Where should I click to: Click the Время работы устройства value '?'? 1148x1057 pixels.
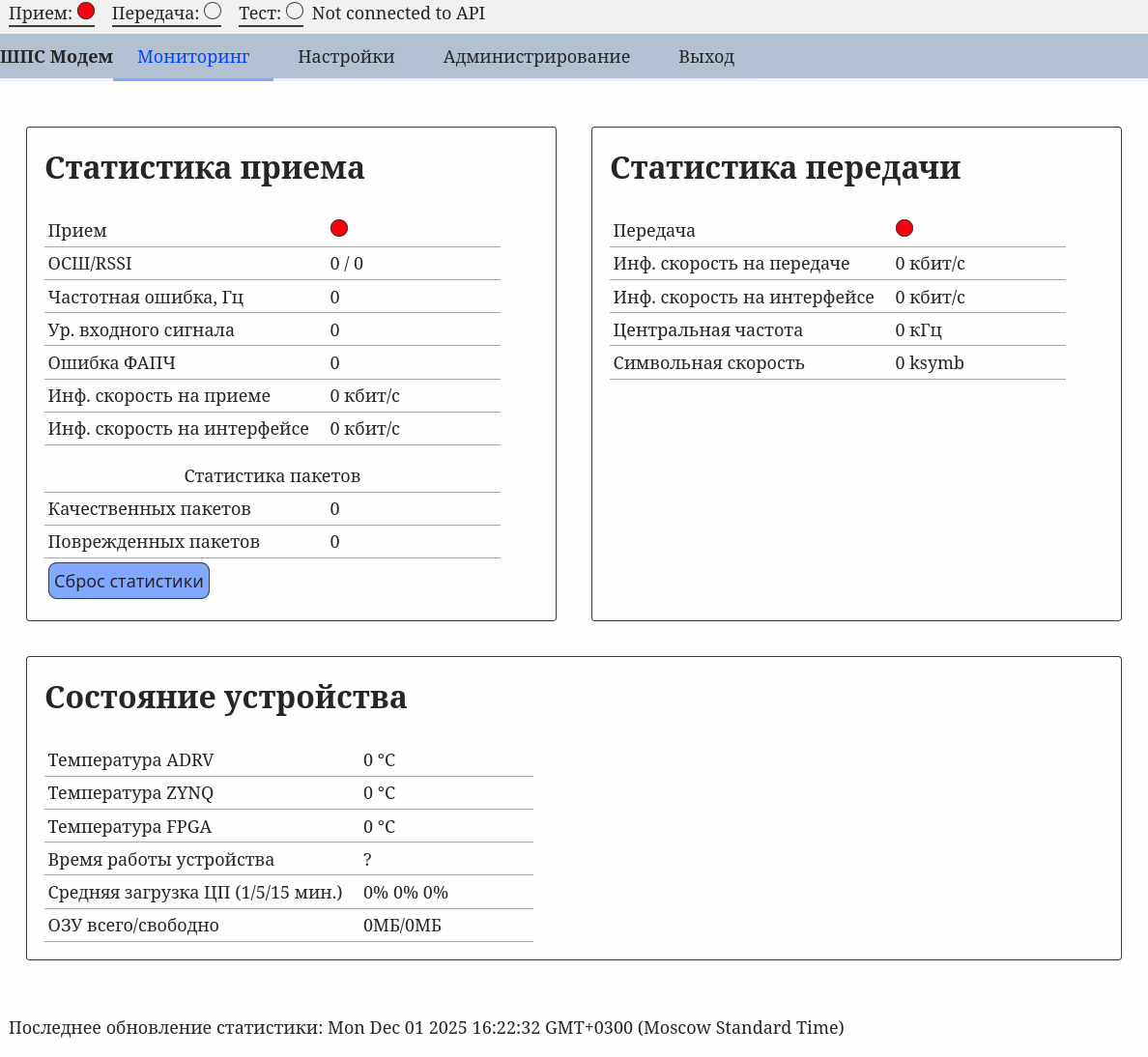click(x=367, y=860)
